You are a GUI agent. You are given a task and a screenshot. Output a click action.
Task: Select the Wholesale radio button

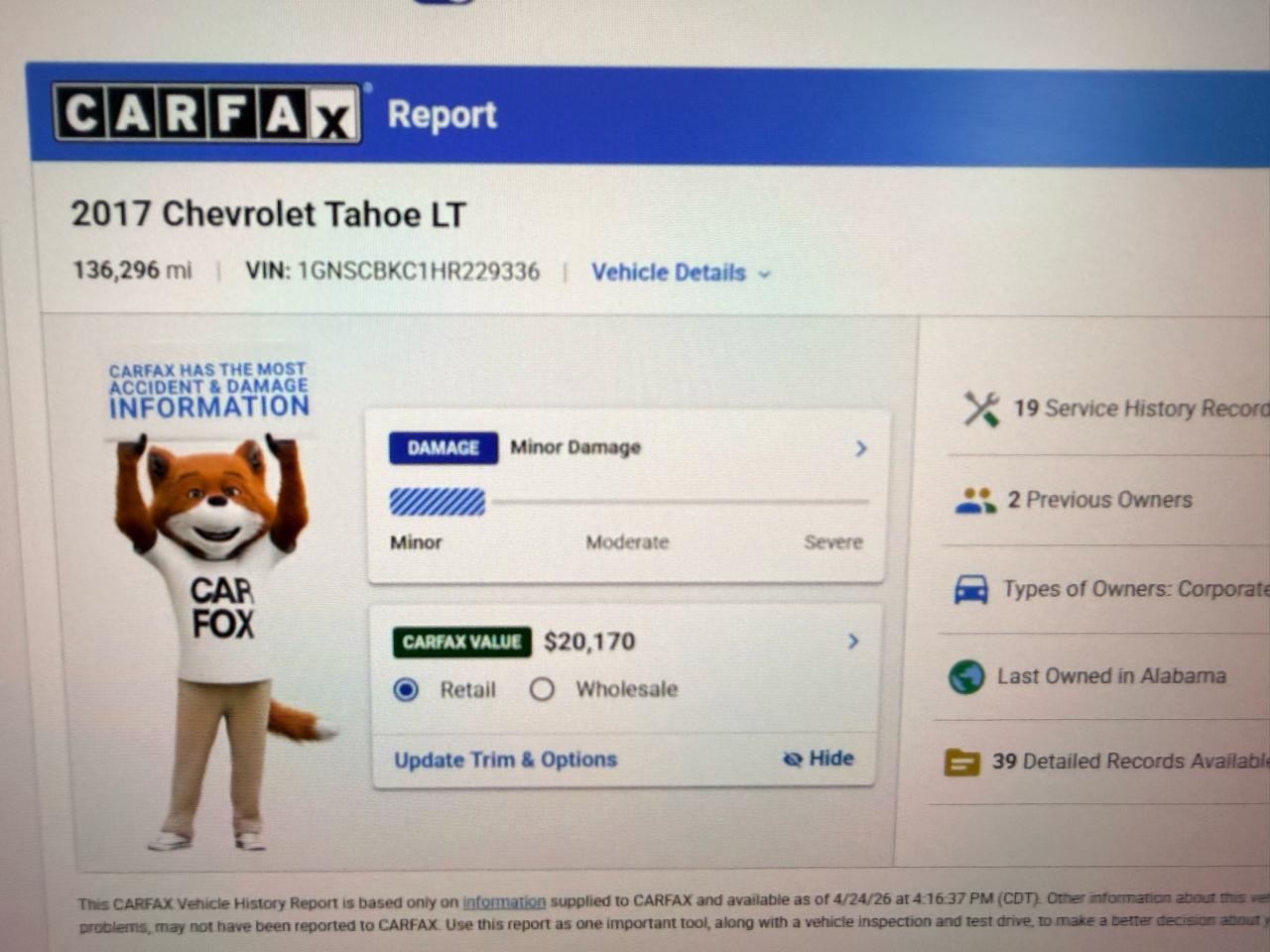[x=542, y=689]
